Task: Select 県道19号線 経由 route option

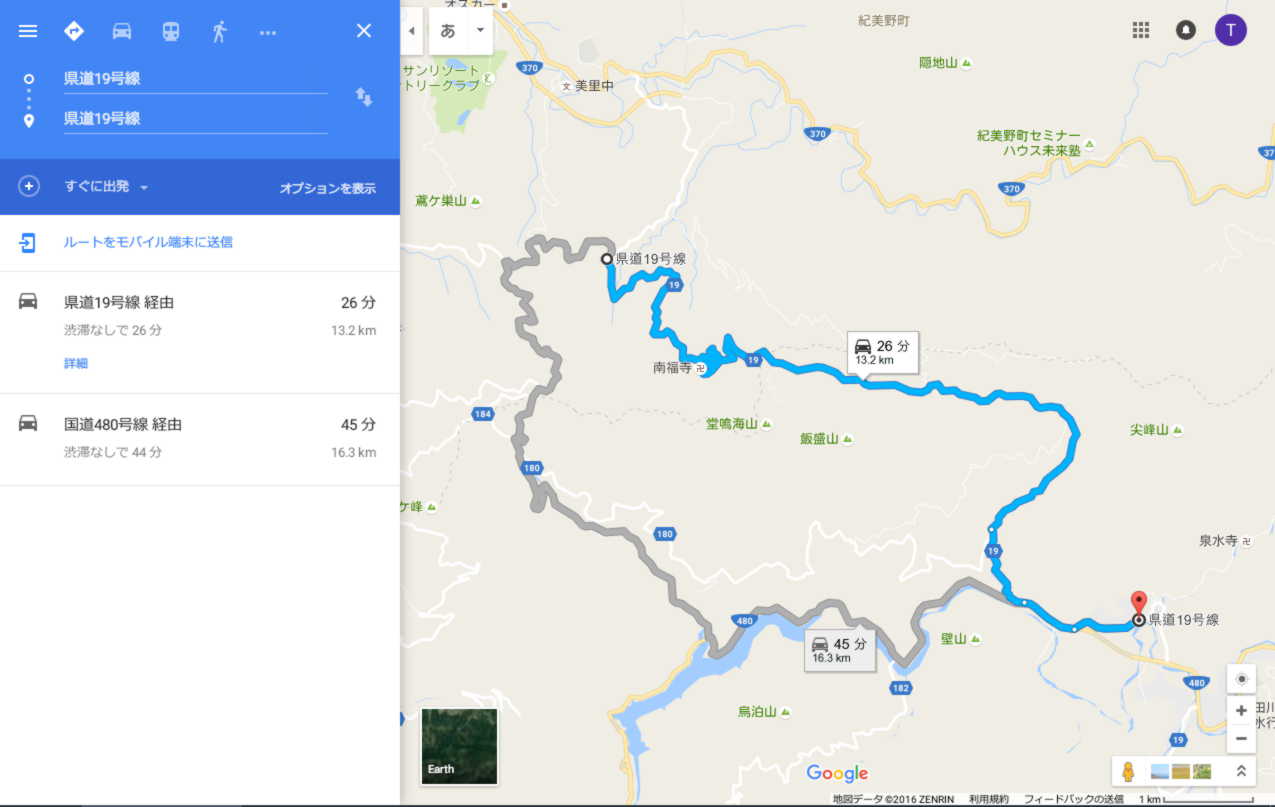Action: coord(200,332)
